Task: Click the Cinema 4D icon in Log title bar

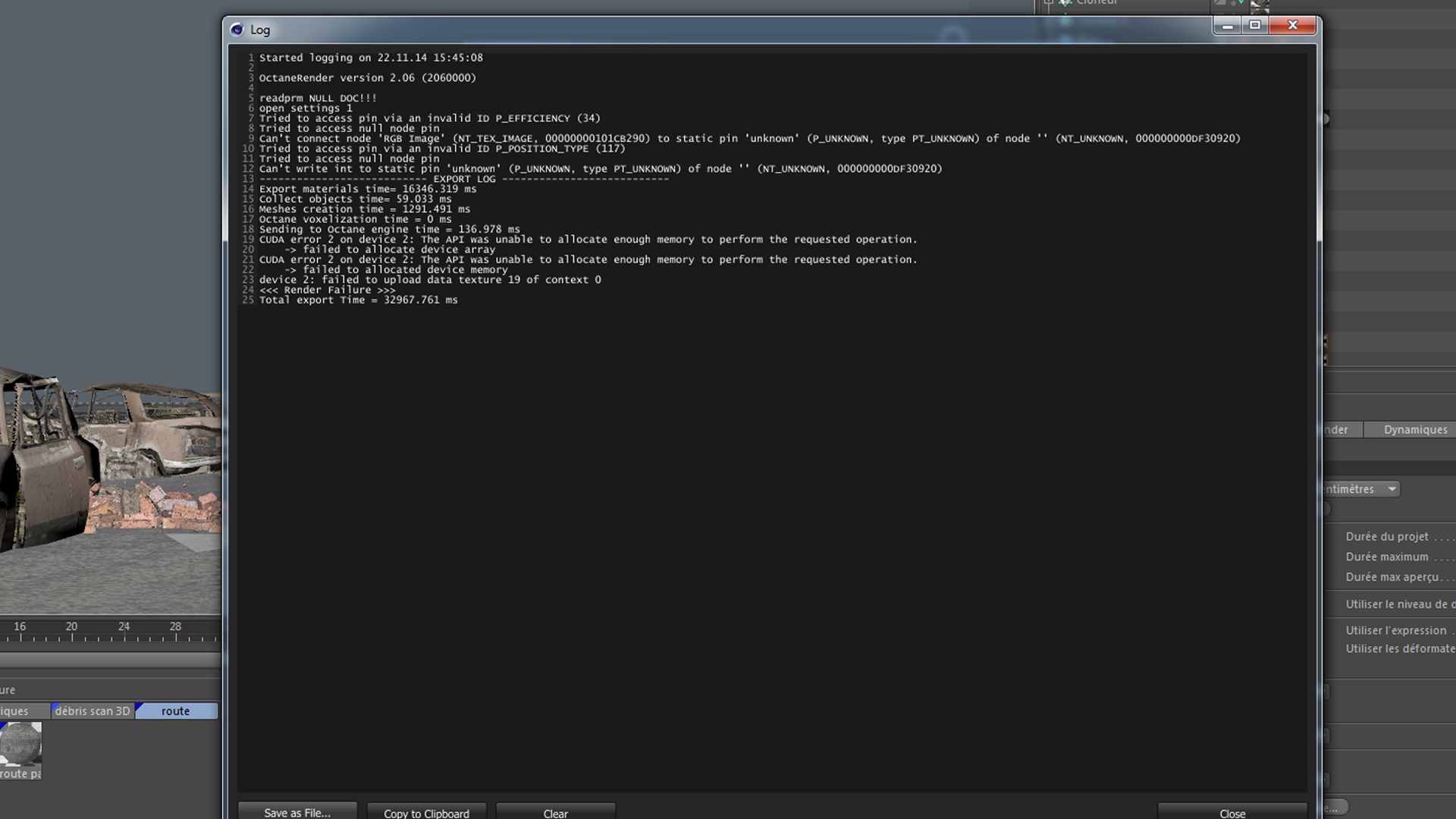Action: tap(237, 30)
